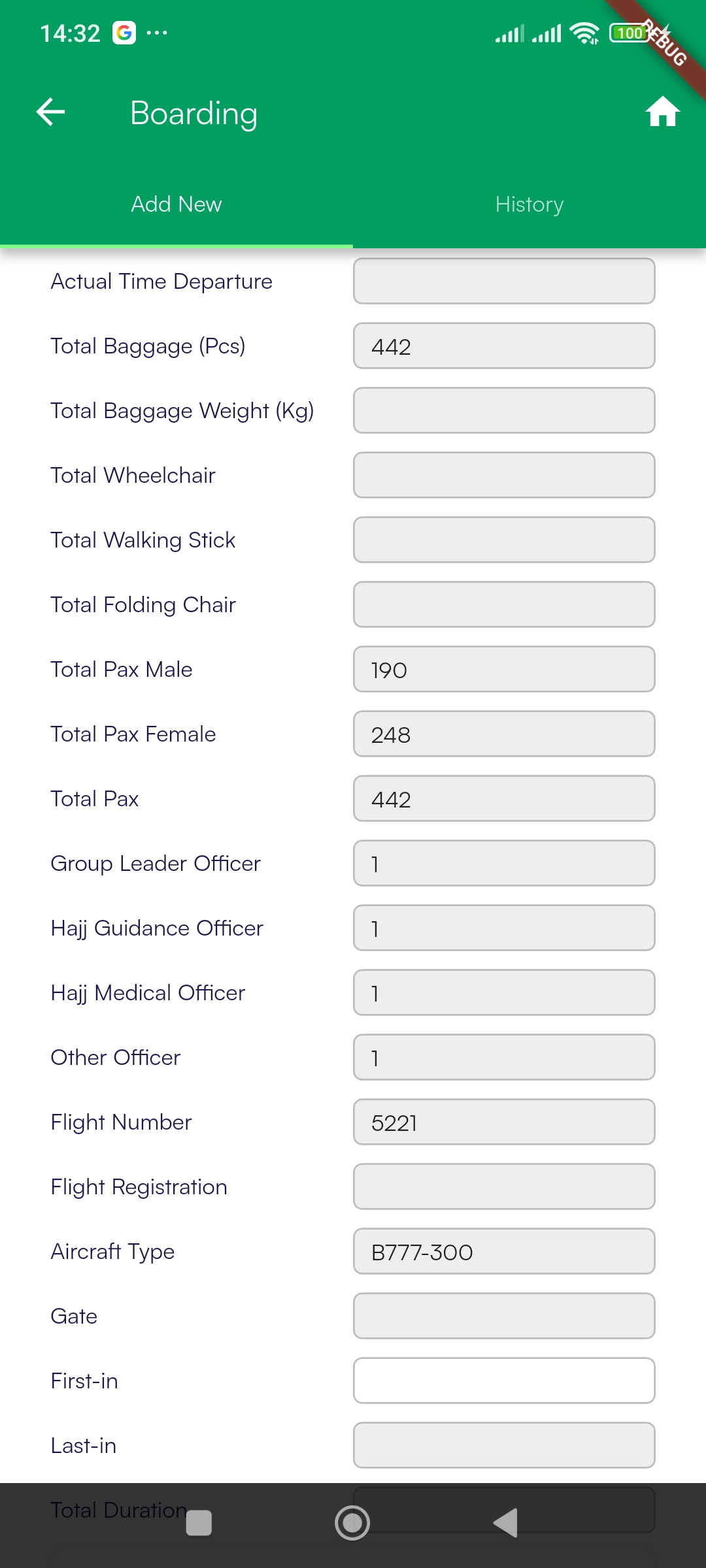The height and width of the screenshot is (1568, 706).
Task: Focus the Actual Time Departure field
Action: click(x=504, y=281)
